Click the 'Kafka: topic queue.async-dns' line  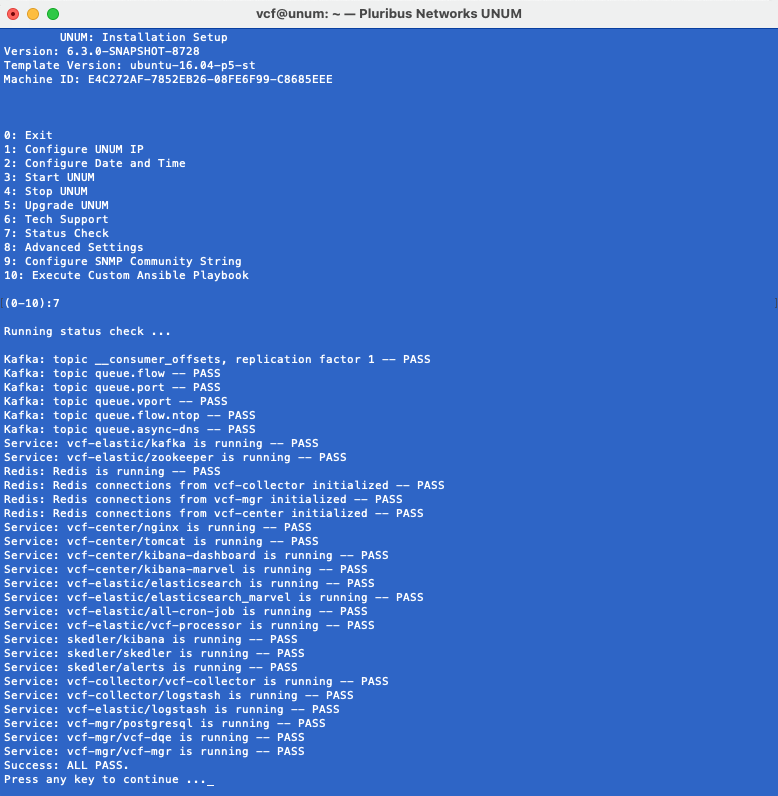coord(129,429)
